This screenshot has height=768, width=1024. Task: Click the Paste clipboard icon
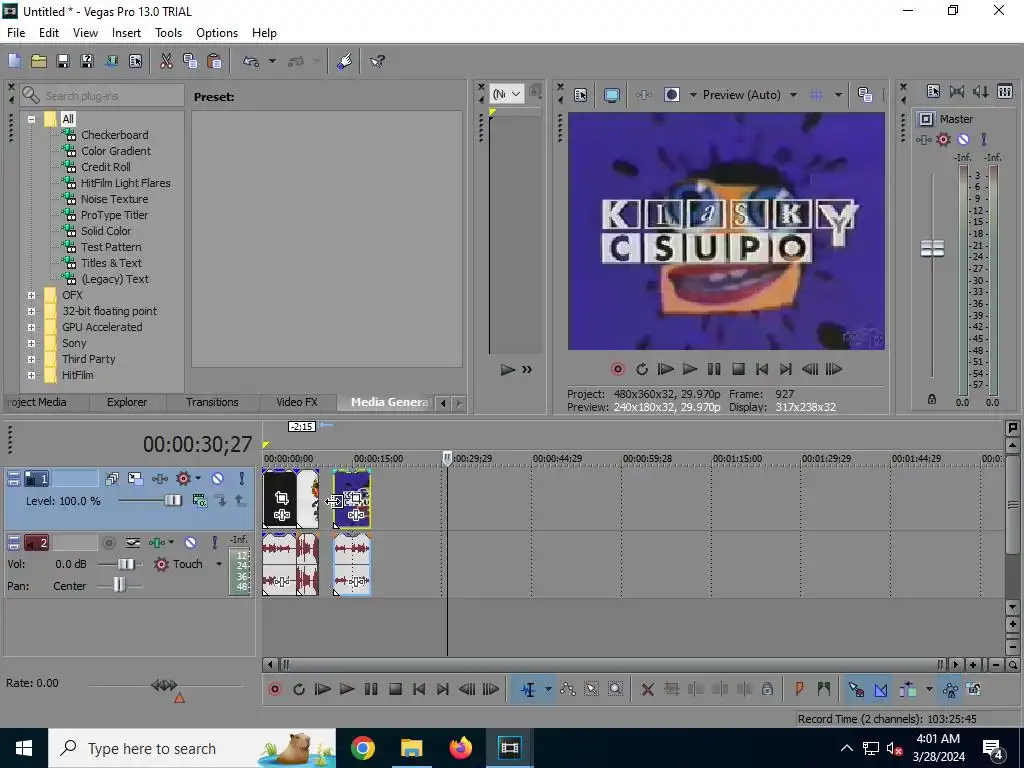click(214, 61)
